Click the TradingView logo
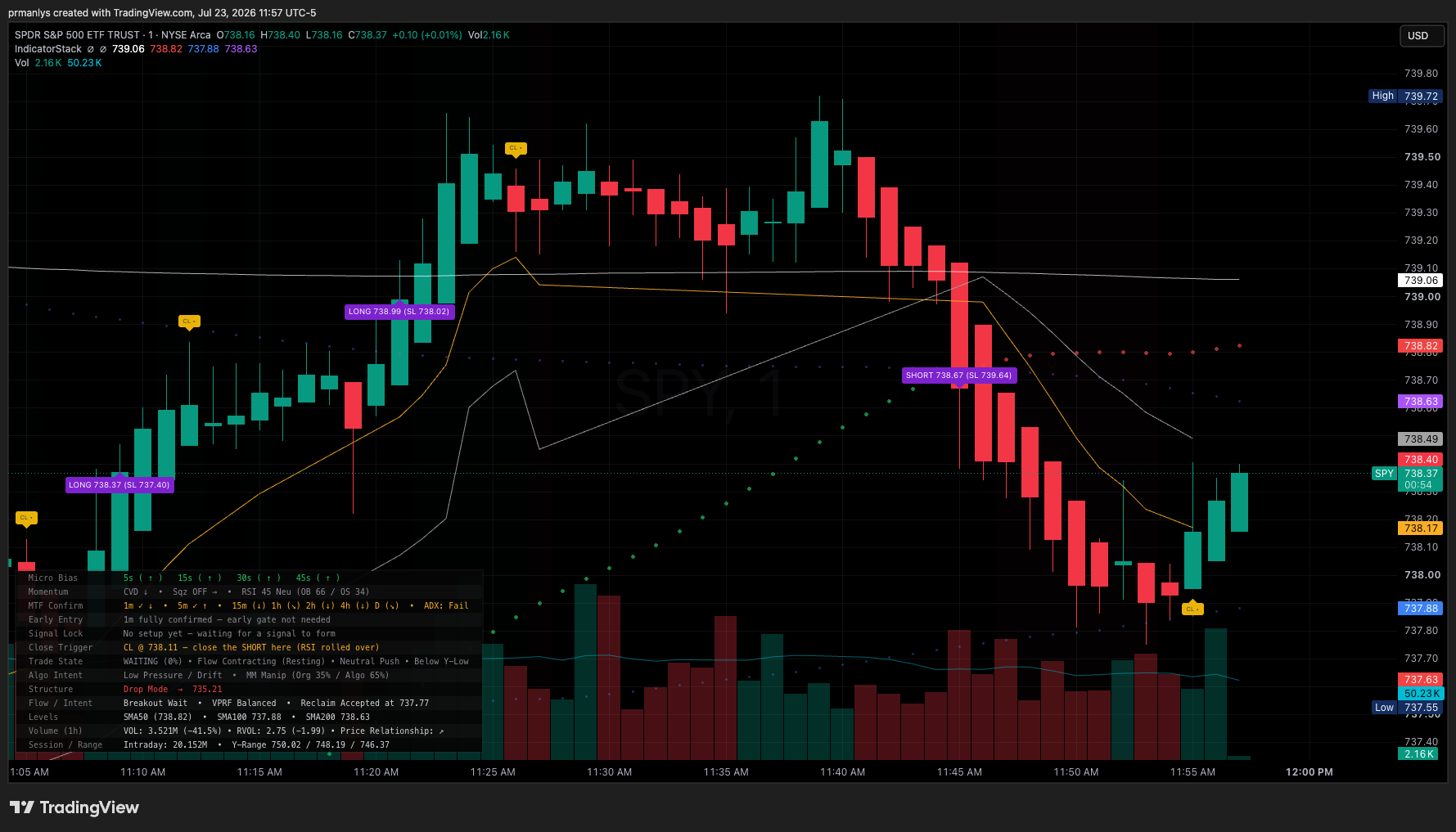This screenshot has width=1456, height=832. (74, 807)
